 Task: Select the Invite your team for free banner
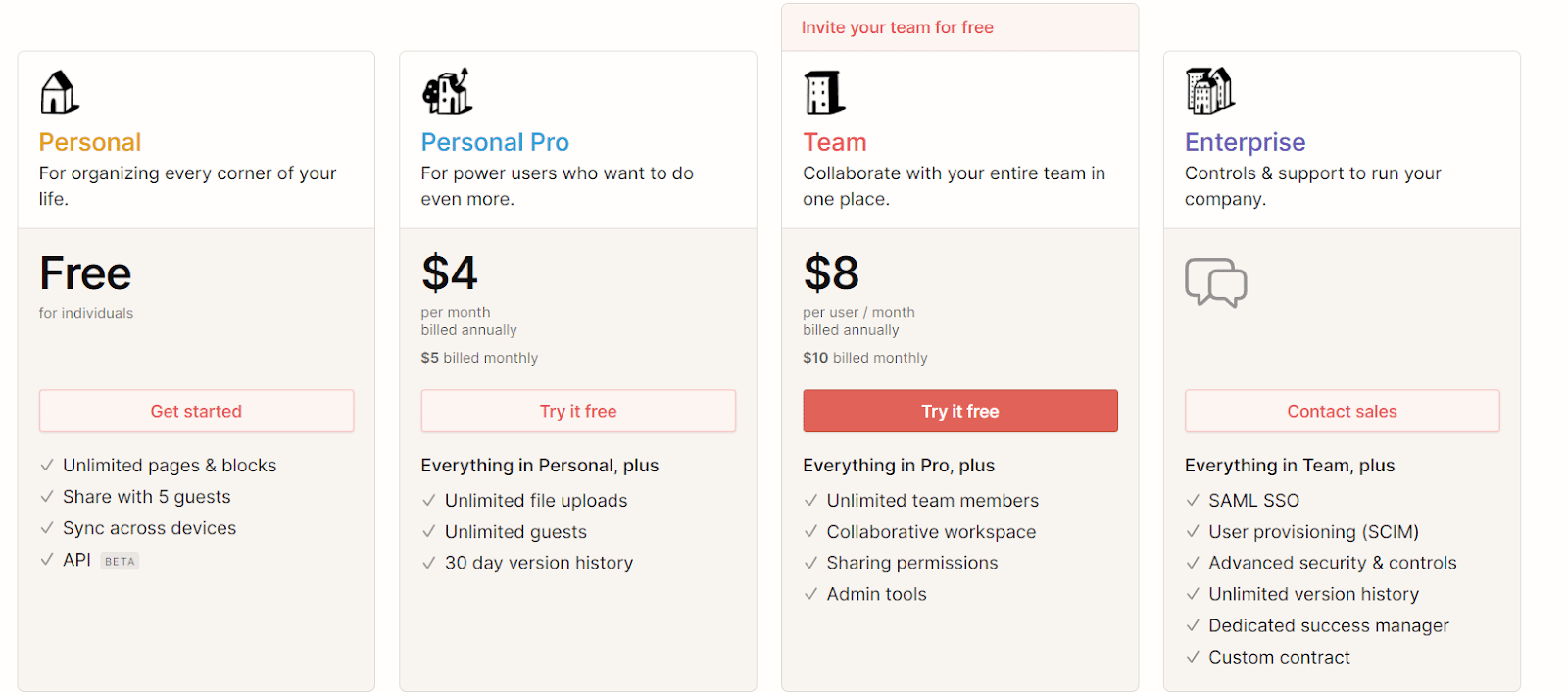tap(960, 27)
